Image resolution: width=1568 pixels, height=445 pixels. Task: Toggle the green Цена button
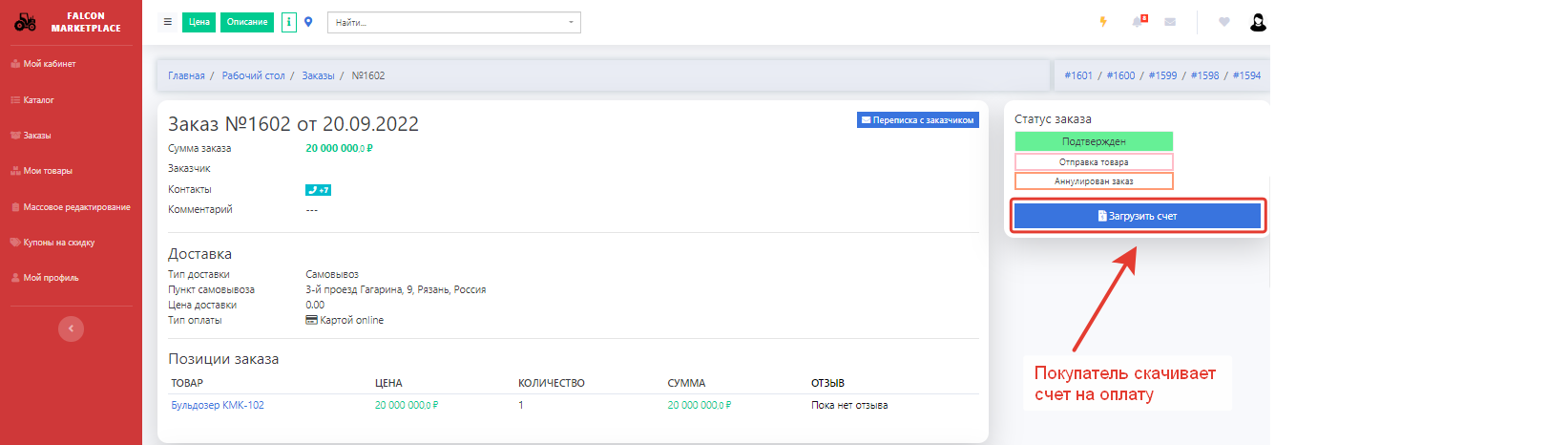(x=199, y=22)
